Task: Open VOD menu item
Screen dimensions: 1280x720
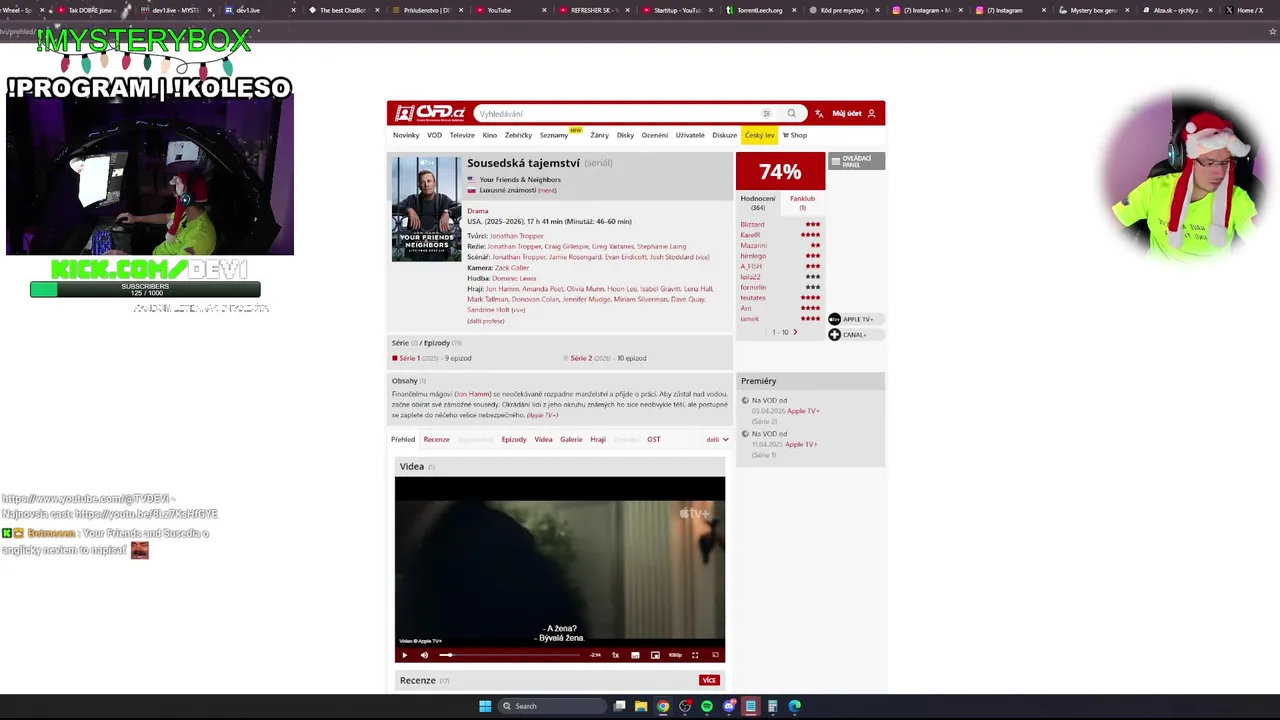Action: pyautogui.click(x=434, y=135)
